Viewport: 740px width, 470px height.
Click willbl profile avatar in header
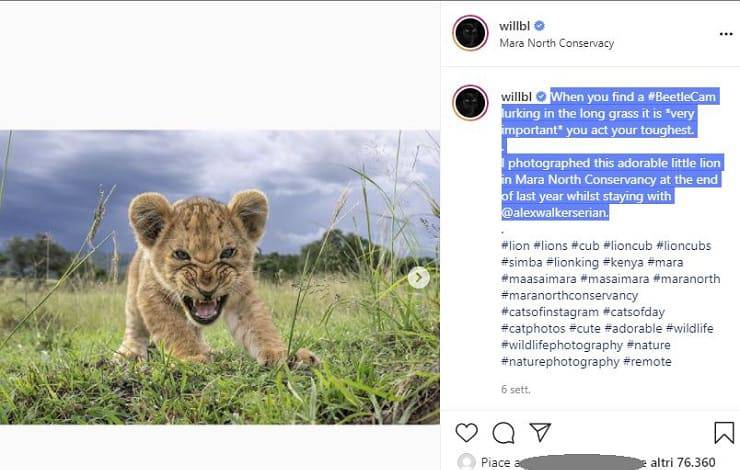470,34
